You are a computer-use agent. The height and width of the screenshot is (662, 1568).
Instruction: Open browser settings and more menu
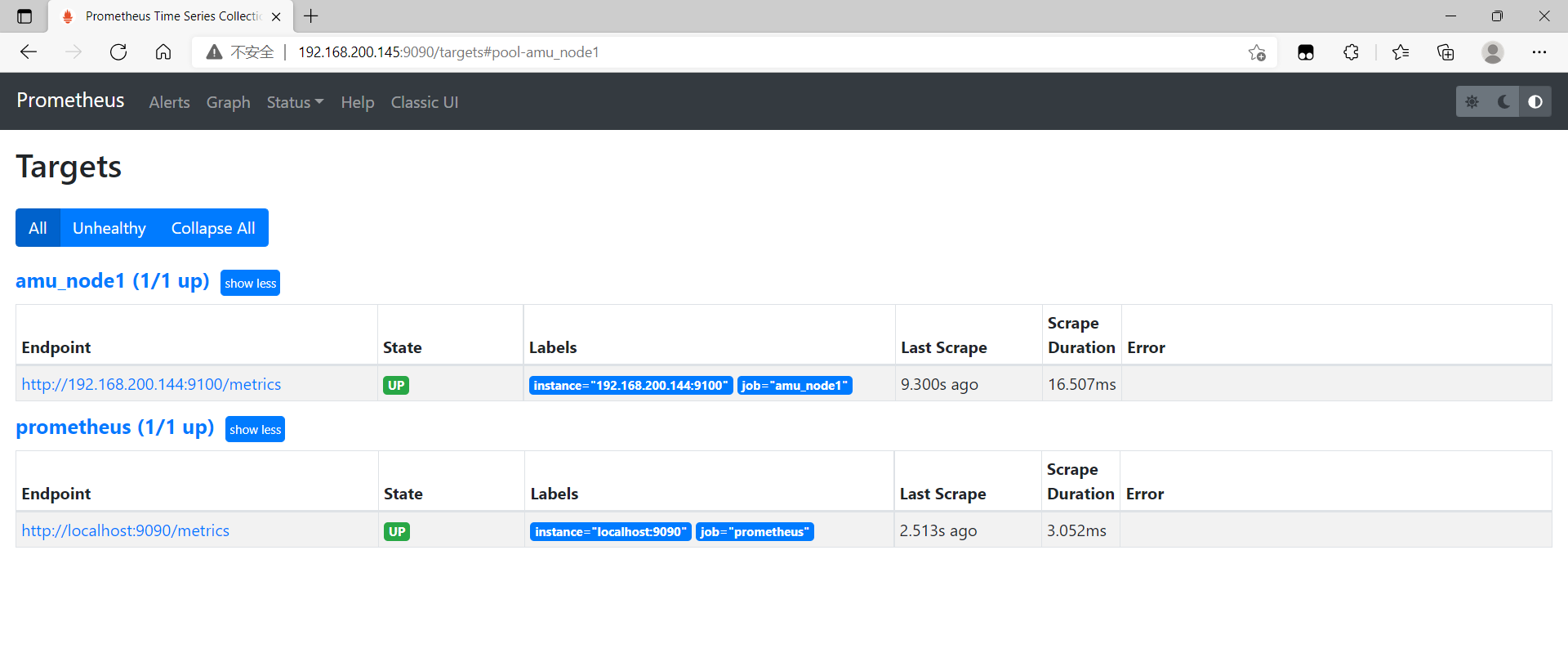1539,52
